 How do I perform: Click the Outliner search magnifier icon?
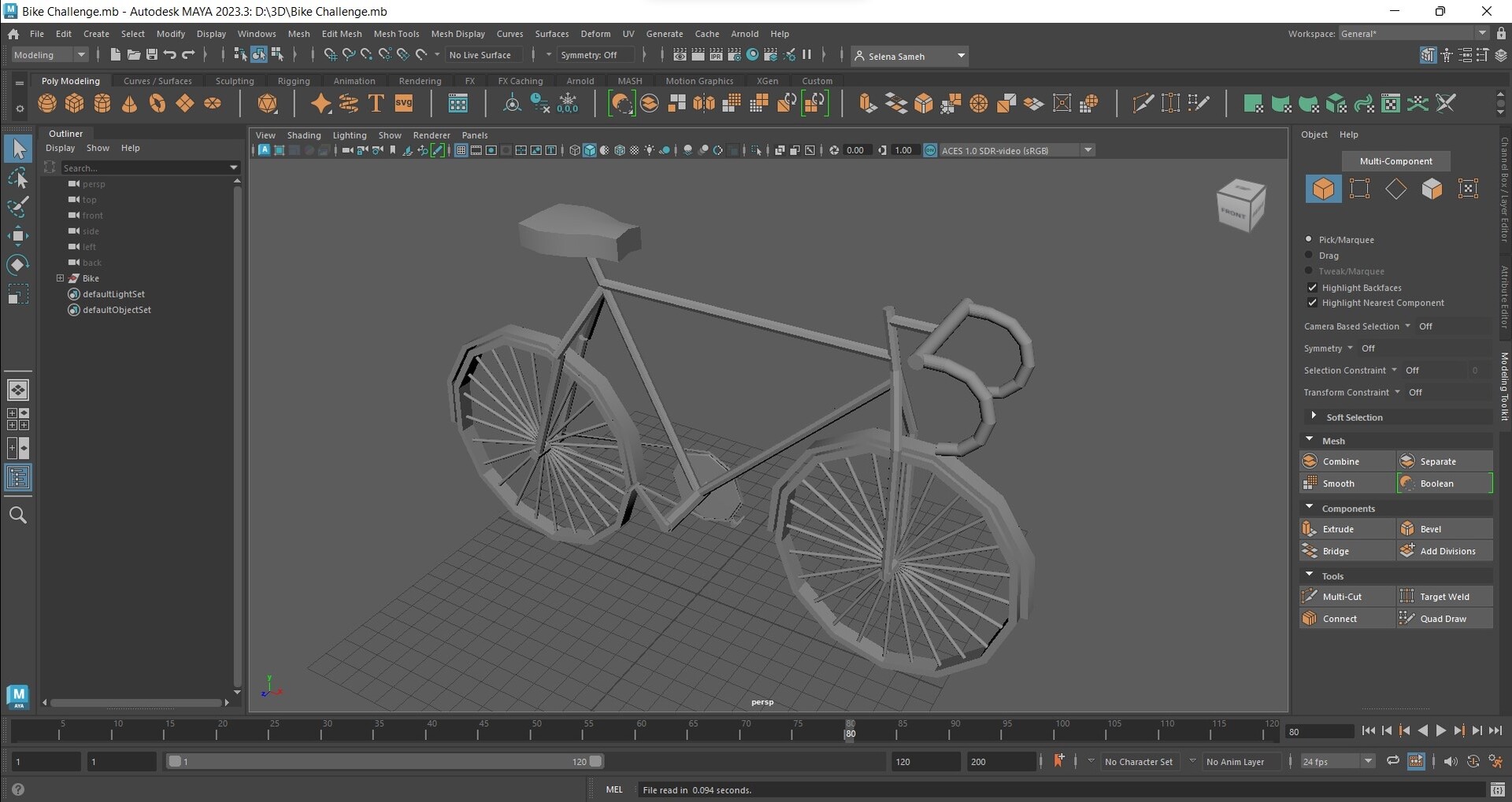(x=18, y=516)
